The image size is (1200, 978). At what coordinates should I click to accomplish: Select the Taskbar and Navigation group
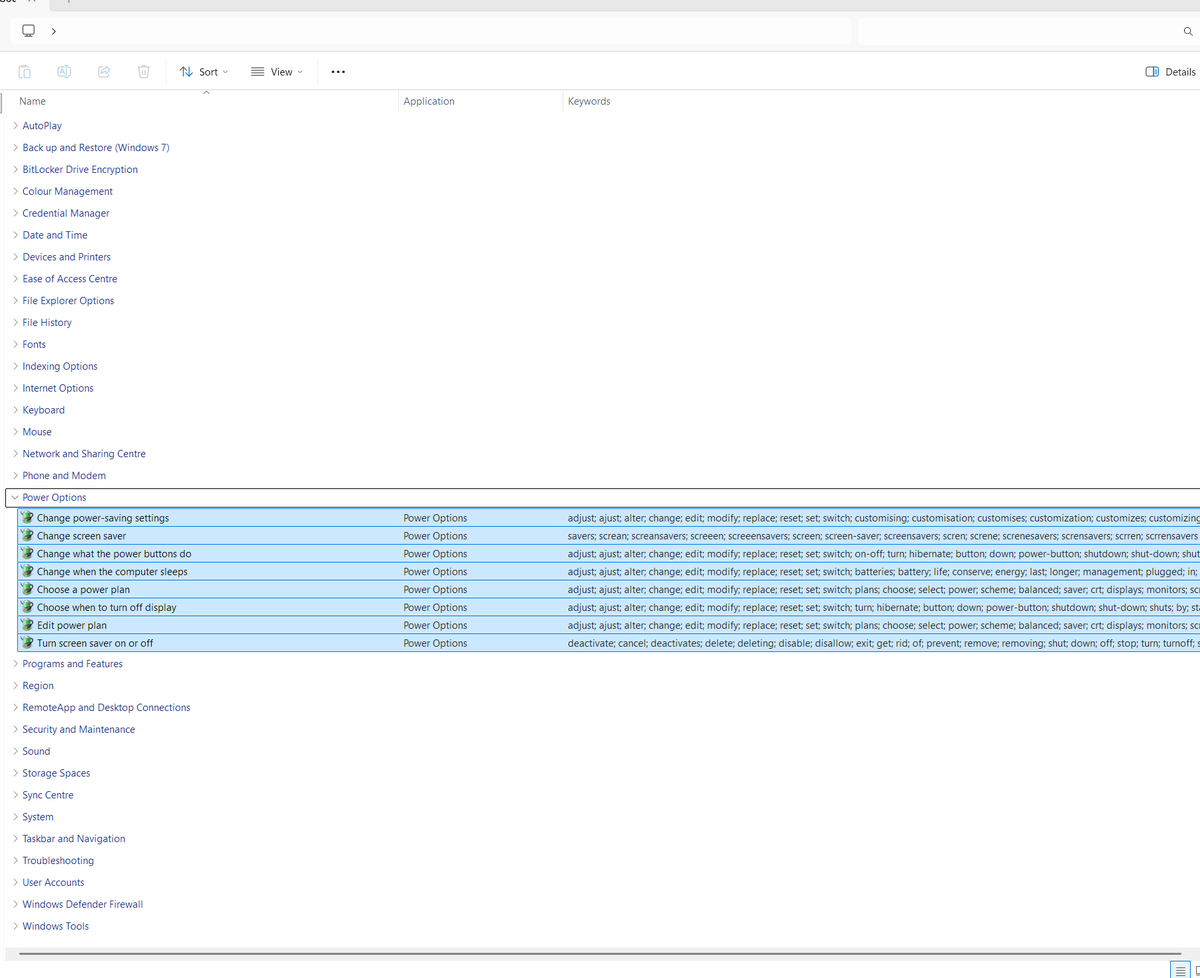click(74, 839)
